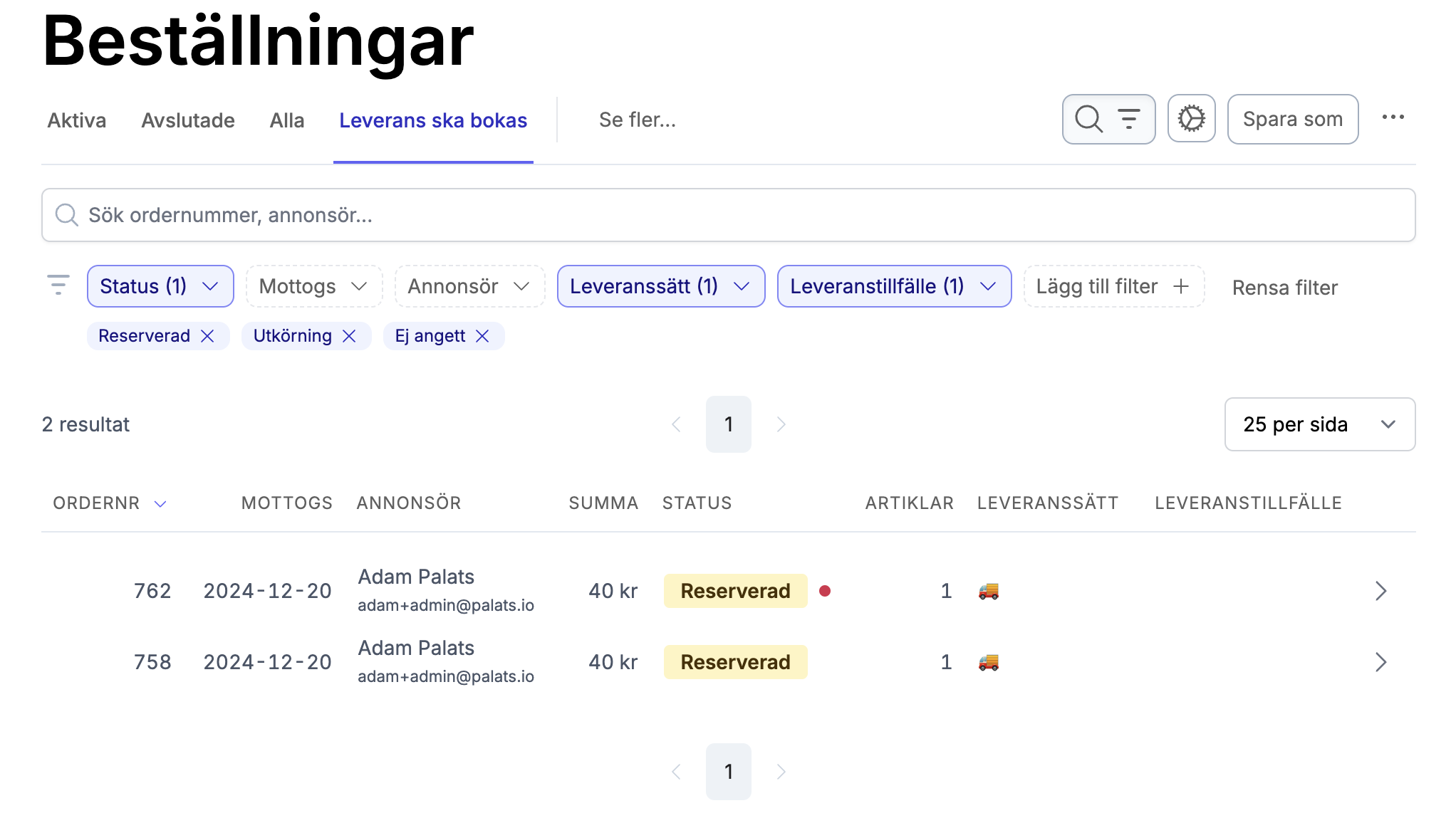Expand the Leveranstillfälle (1) filter dropdown

[894, 286]
